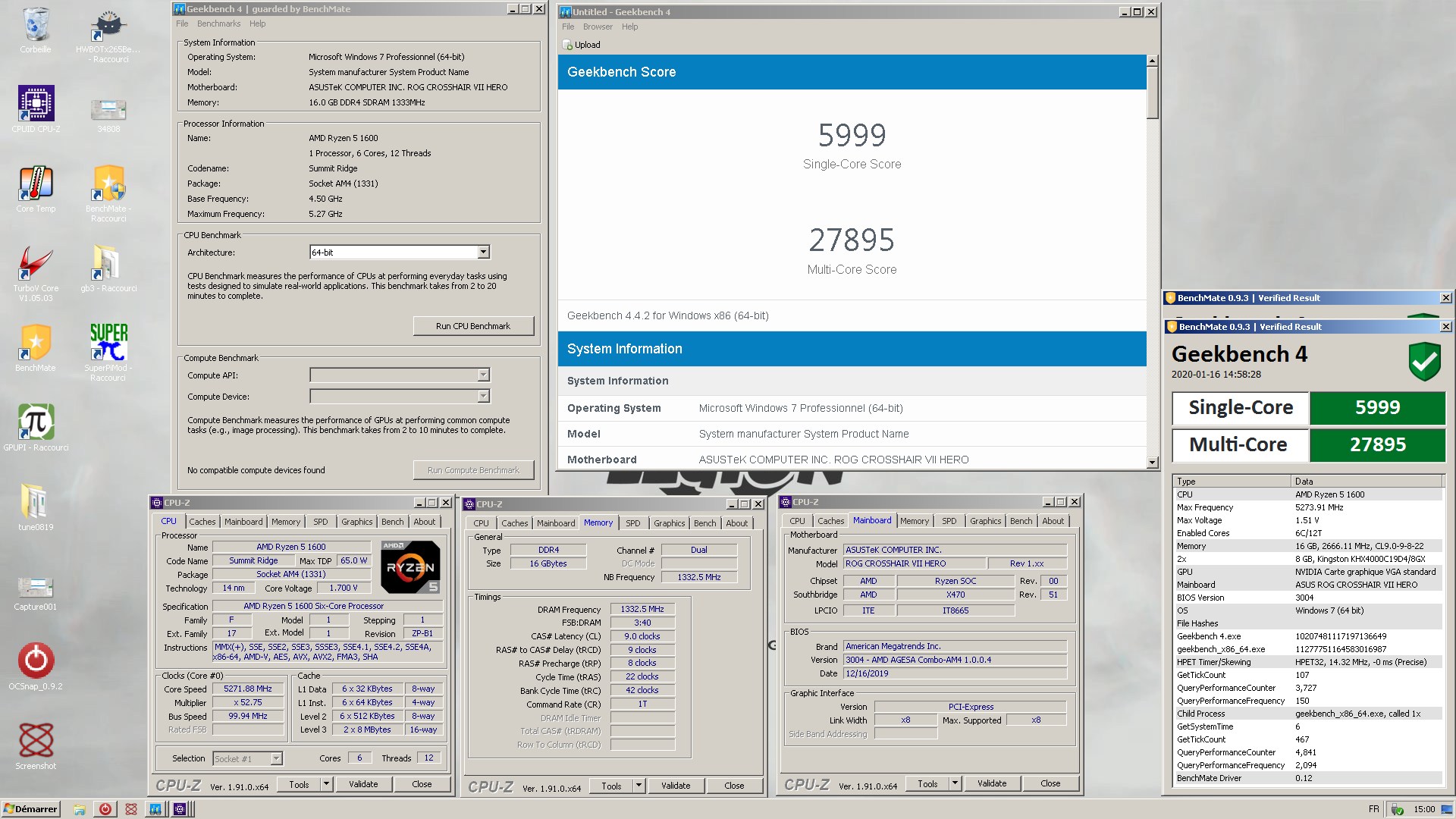This screenshot has height=819, width=1456.
Task: Click the safely remove hardware tray icon
Action: pos(1396,809)
